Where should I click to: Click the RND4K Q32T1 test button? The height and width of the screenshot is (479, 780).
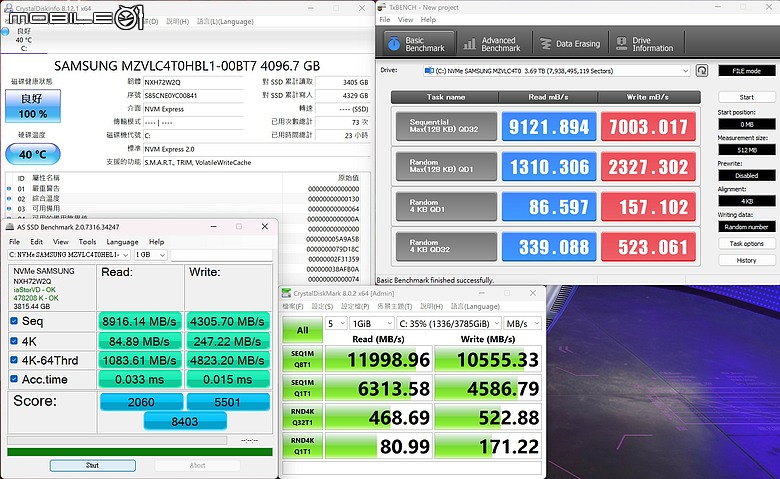click(x=302, y=417)
